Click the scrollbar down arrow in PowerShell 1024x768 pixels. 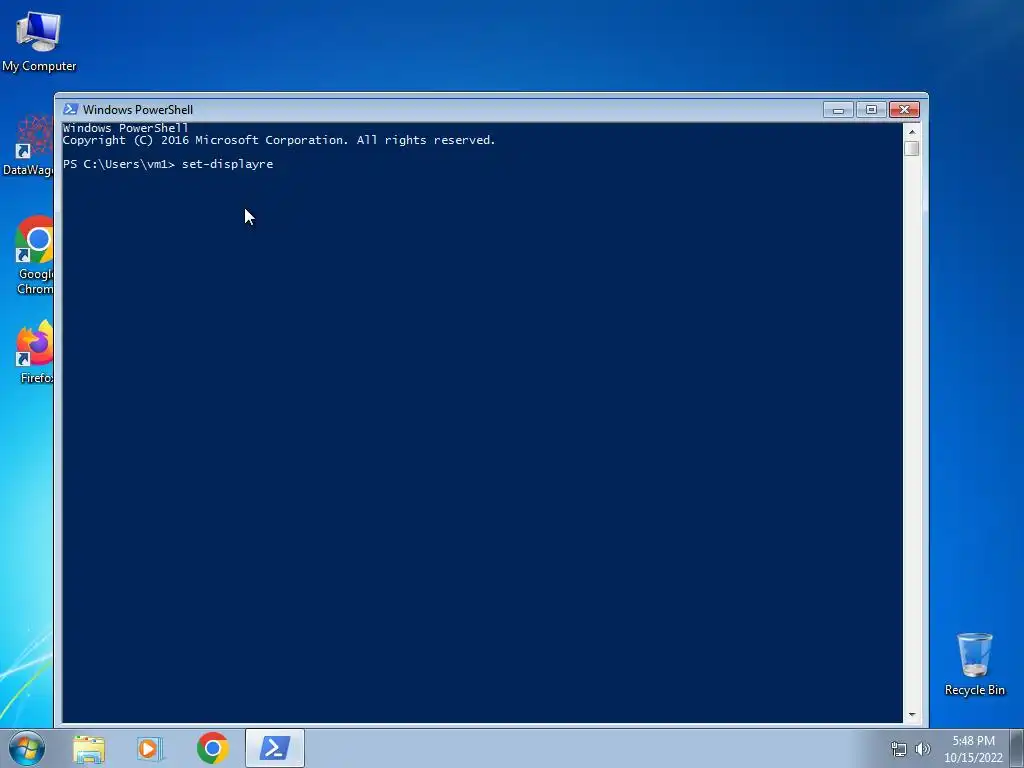coord(912,715)
